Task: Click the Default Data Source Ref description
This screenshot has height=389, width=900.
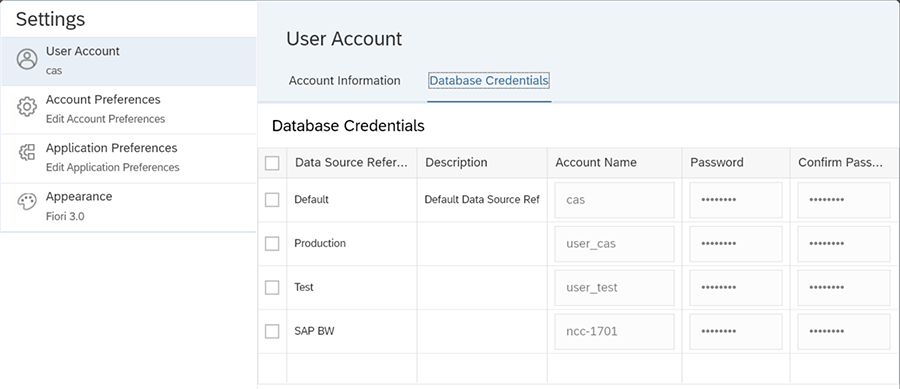Action: (x=482, y=200)
